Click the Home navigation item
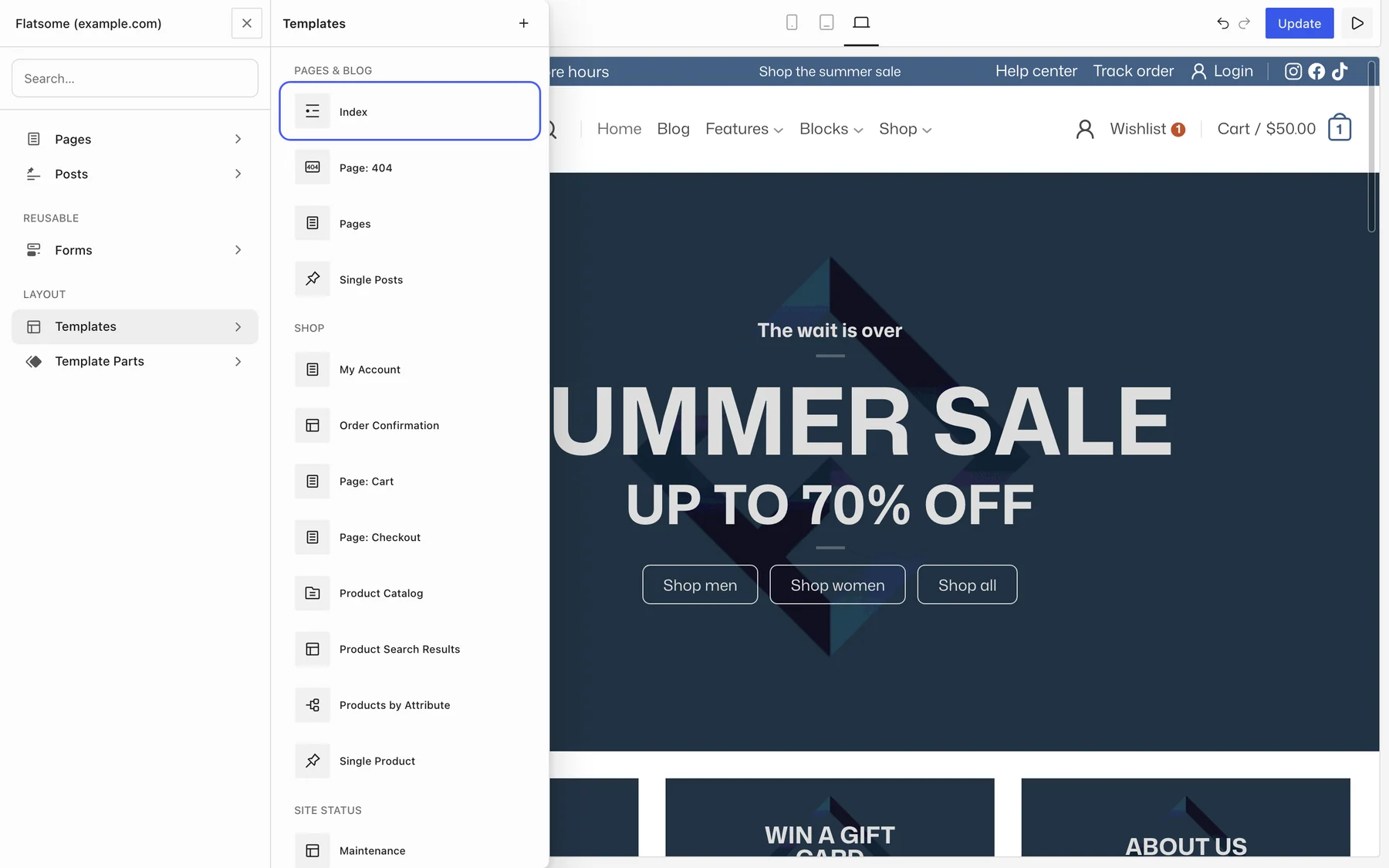Screen dimensions: 1389x868 619,129
